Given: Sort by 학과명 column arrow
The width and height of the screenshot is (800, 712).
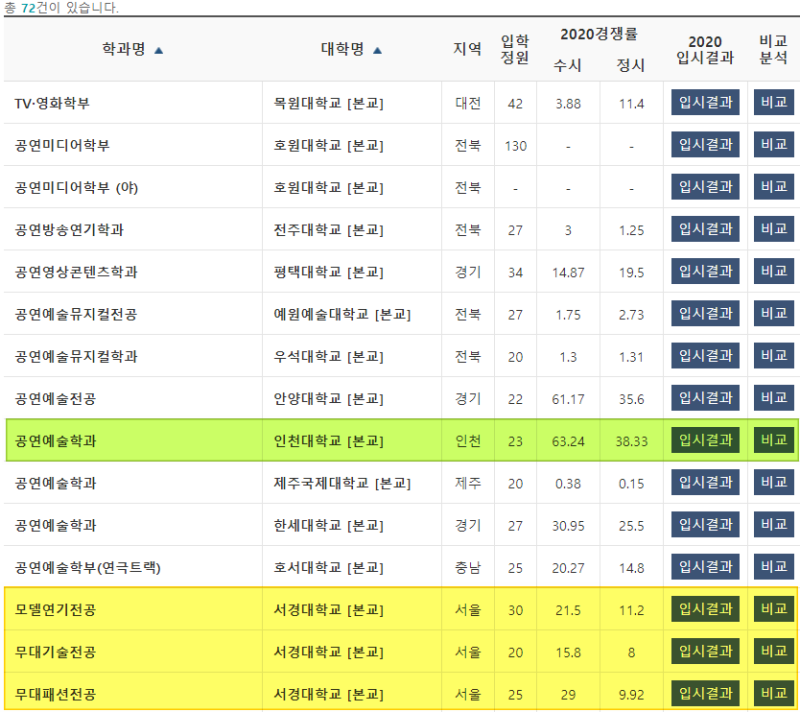Looking at the screenshot, I should click(159, 50).
